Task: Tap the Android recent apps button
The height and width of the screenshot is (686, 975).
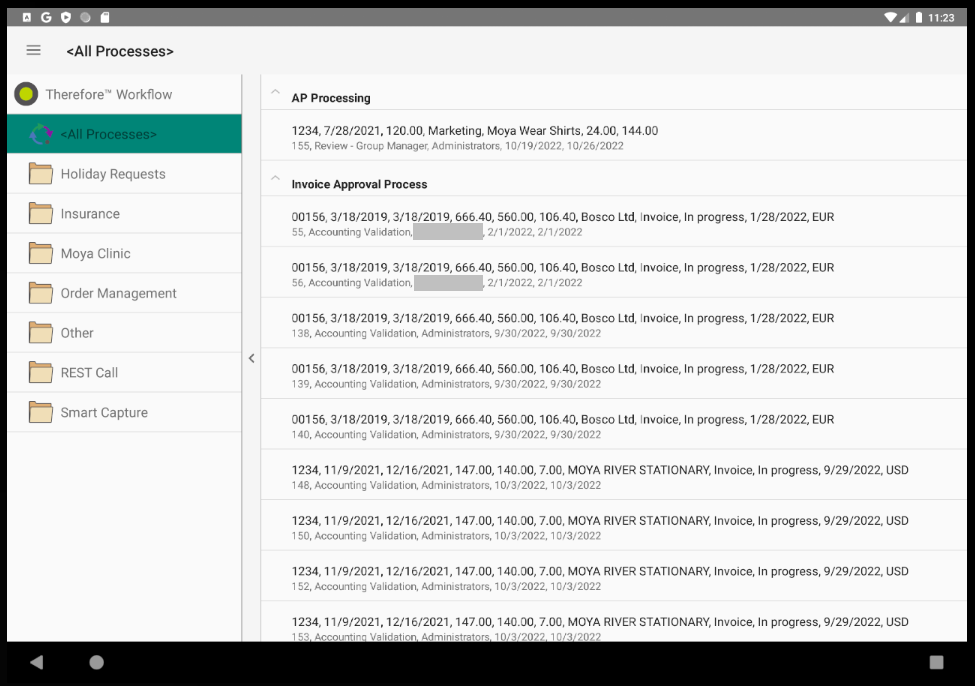Action: (x=936, y=662)
